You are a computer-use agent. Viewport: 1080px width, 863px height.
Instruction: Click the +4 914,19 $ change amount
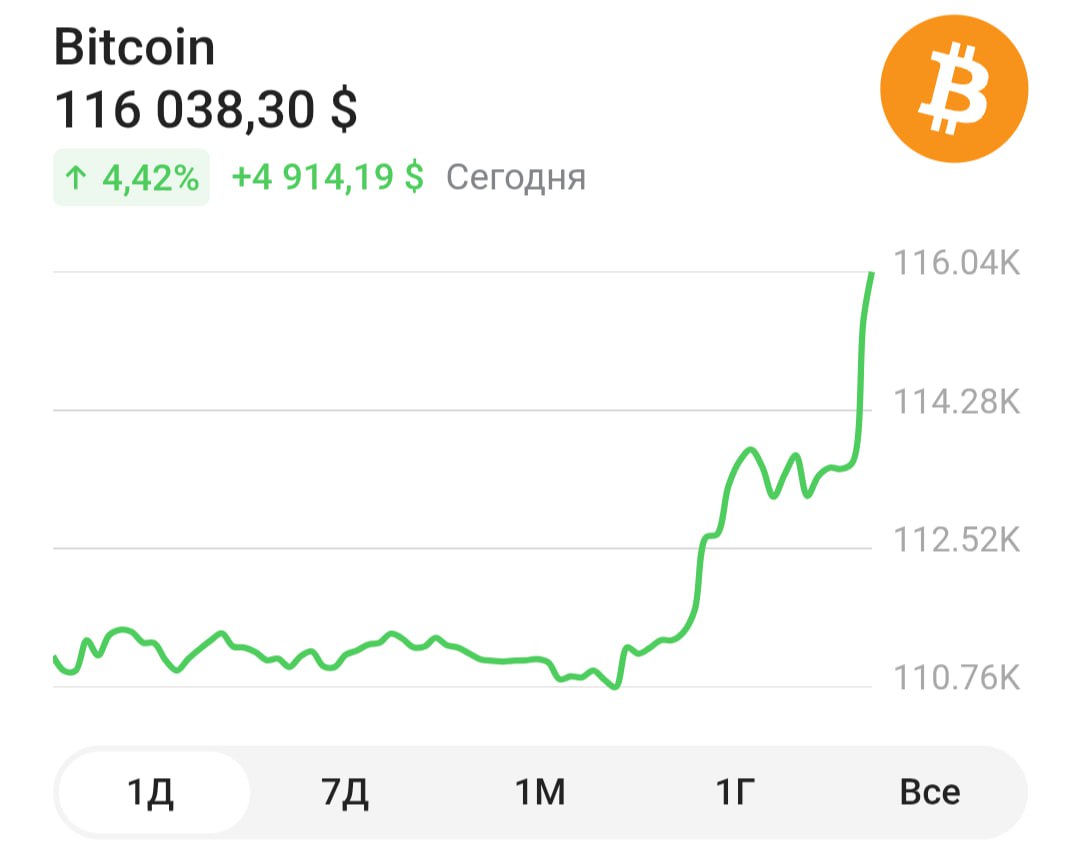(327, 178)
